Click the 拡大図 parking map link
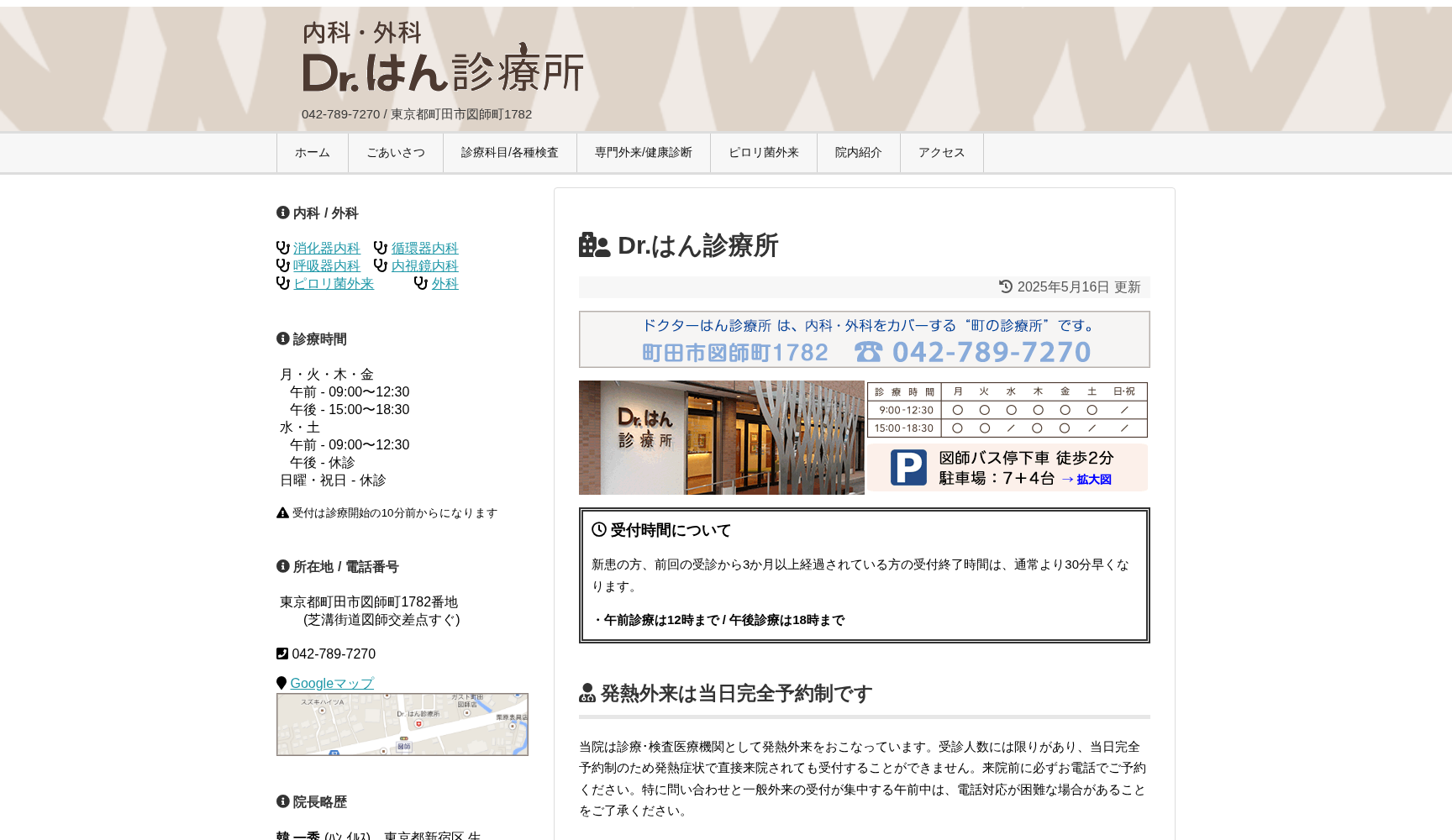The image size is (1452, 840). click(x=1092, y=480)
